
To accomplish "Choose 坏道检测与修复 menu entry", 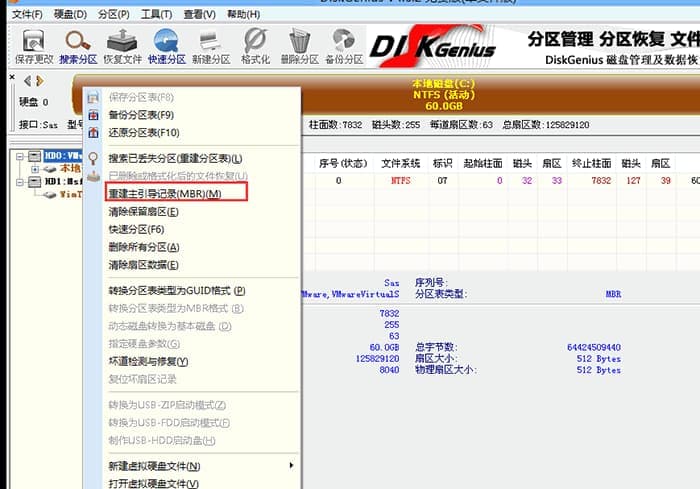I will 148,361.
